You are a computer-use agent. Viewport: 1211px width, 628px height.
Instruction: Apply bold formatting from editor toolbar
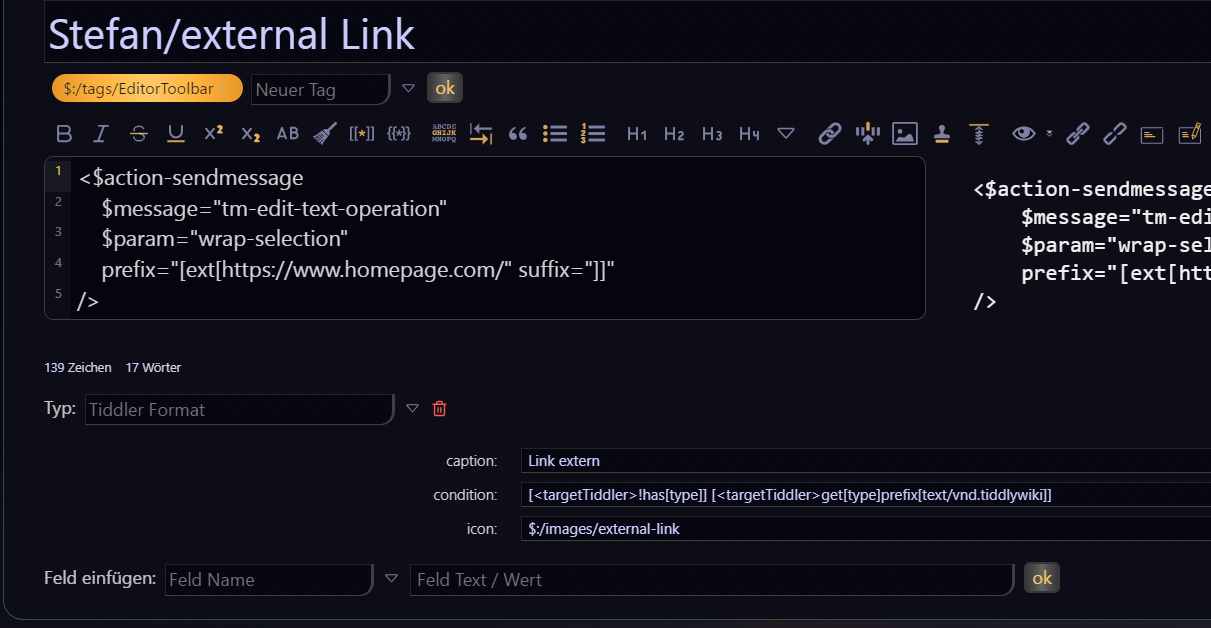pyautogui.click(x=64, y=134)
